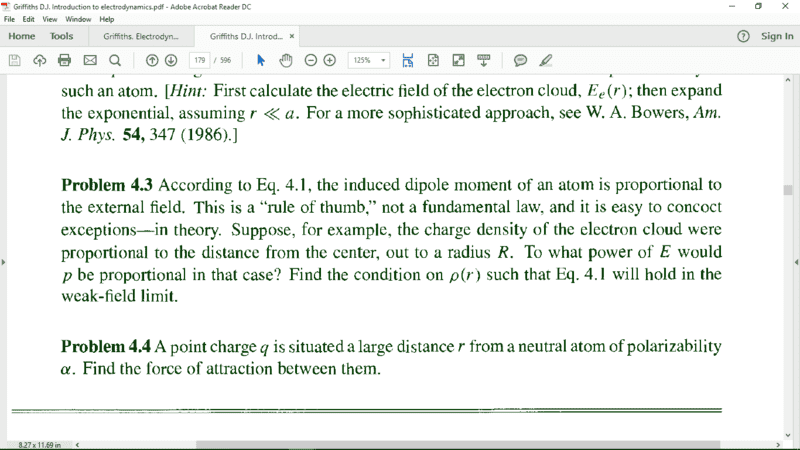Open the Find text magnifier icon

pyautogui.click(x=115, y=60)
